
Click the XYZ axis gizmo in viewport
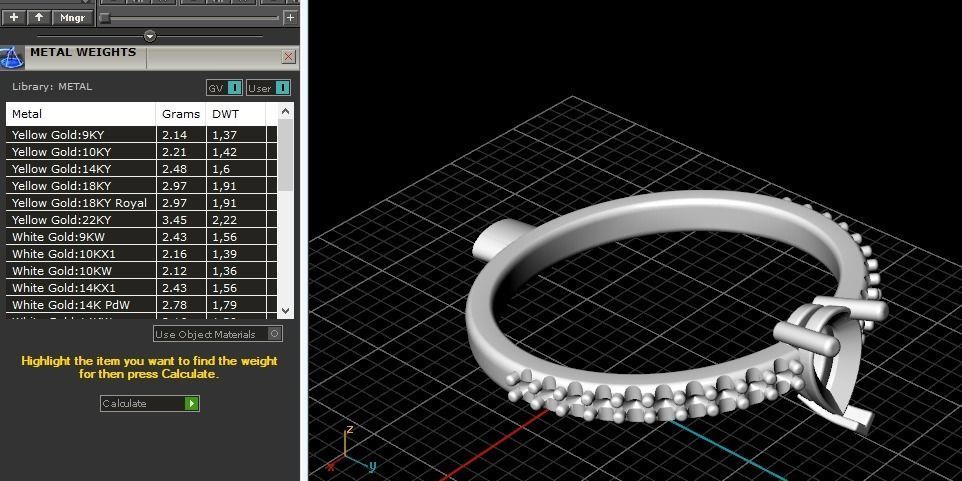coord(352,449)
